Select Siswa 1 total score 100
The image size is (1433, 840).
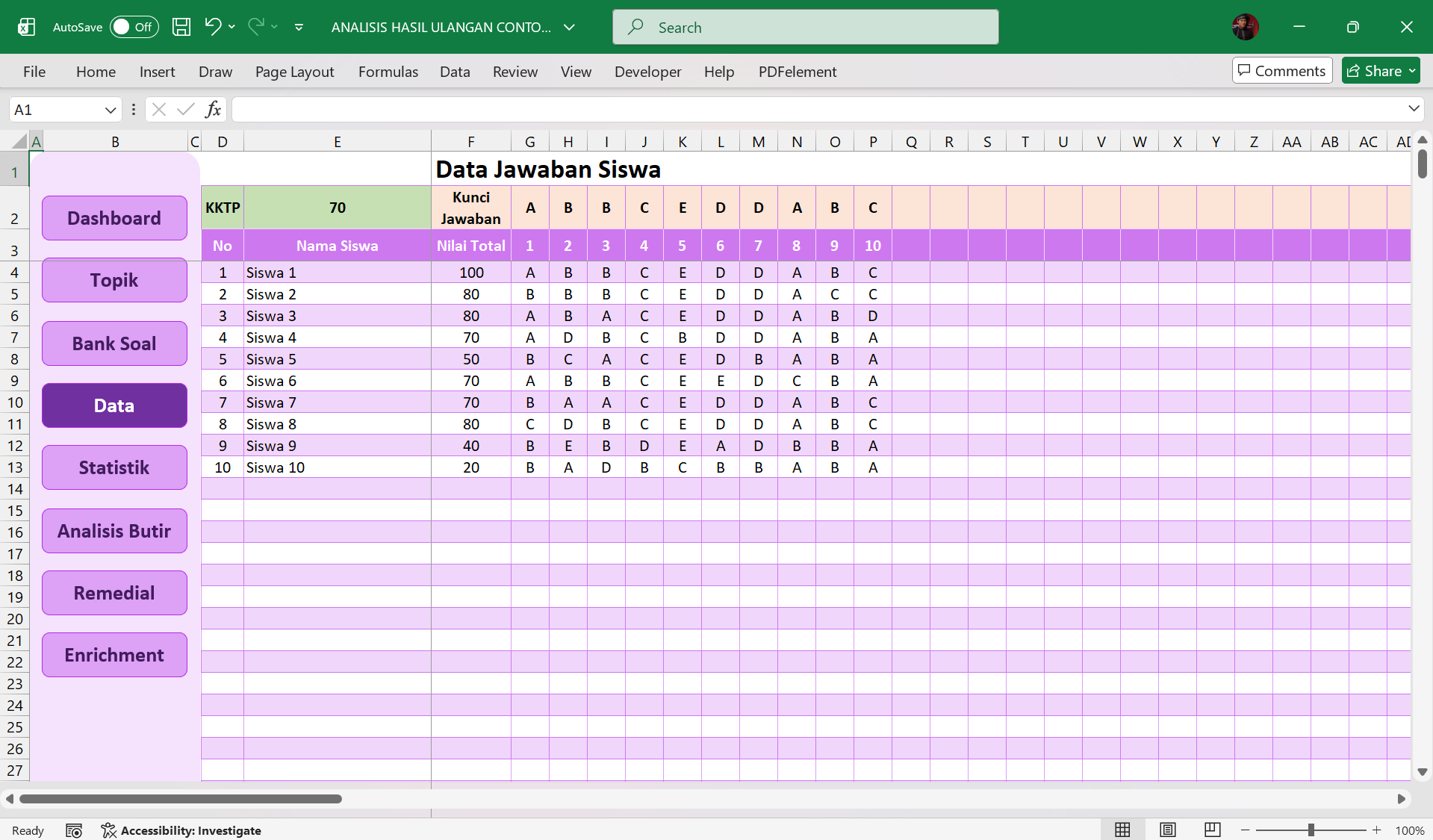471,273
